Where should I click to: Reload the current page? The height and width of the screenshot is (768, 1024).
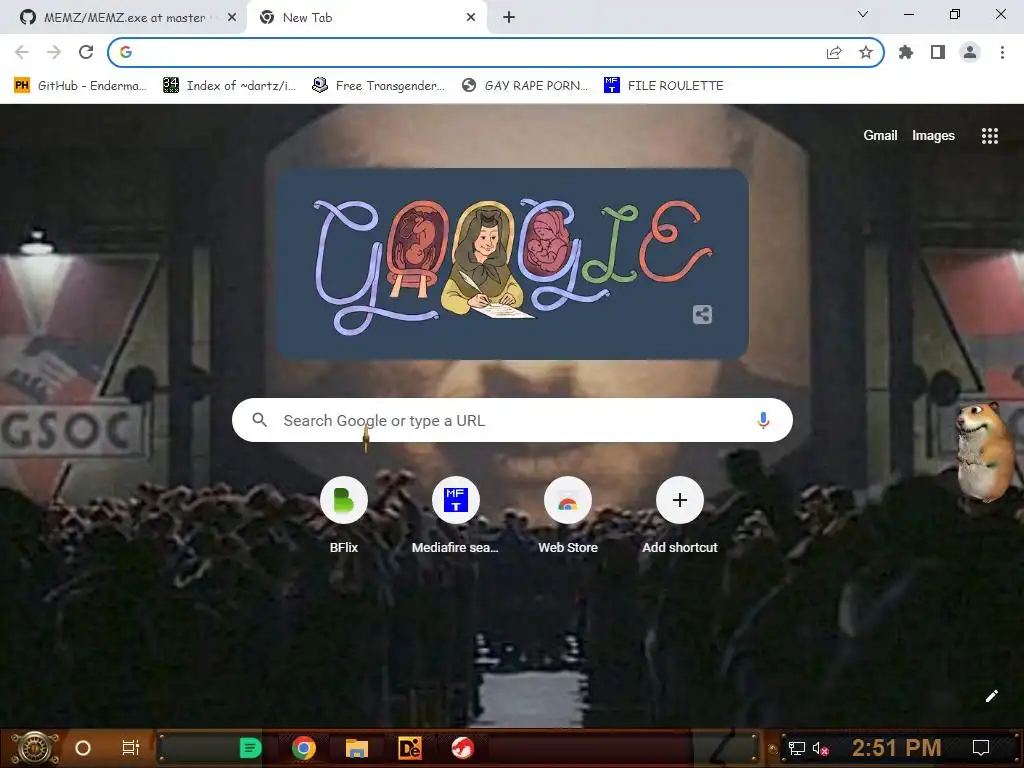tap(86, 52)
